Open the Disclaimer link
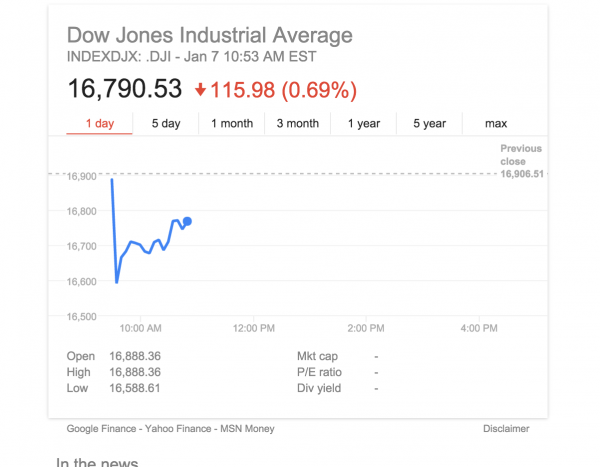 505,429
